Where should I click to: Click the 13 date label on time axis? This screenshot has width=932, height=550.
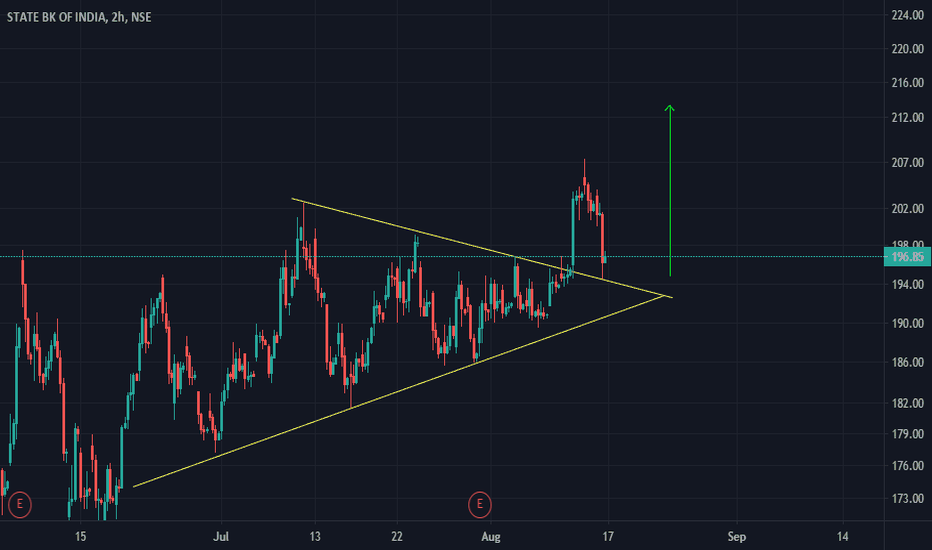[x=314, y=536]
